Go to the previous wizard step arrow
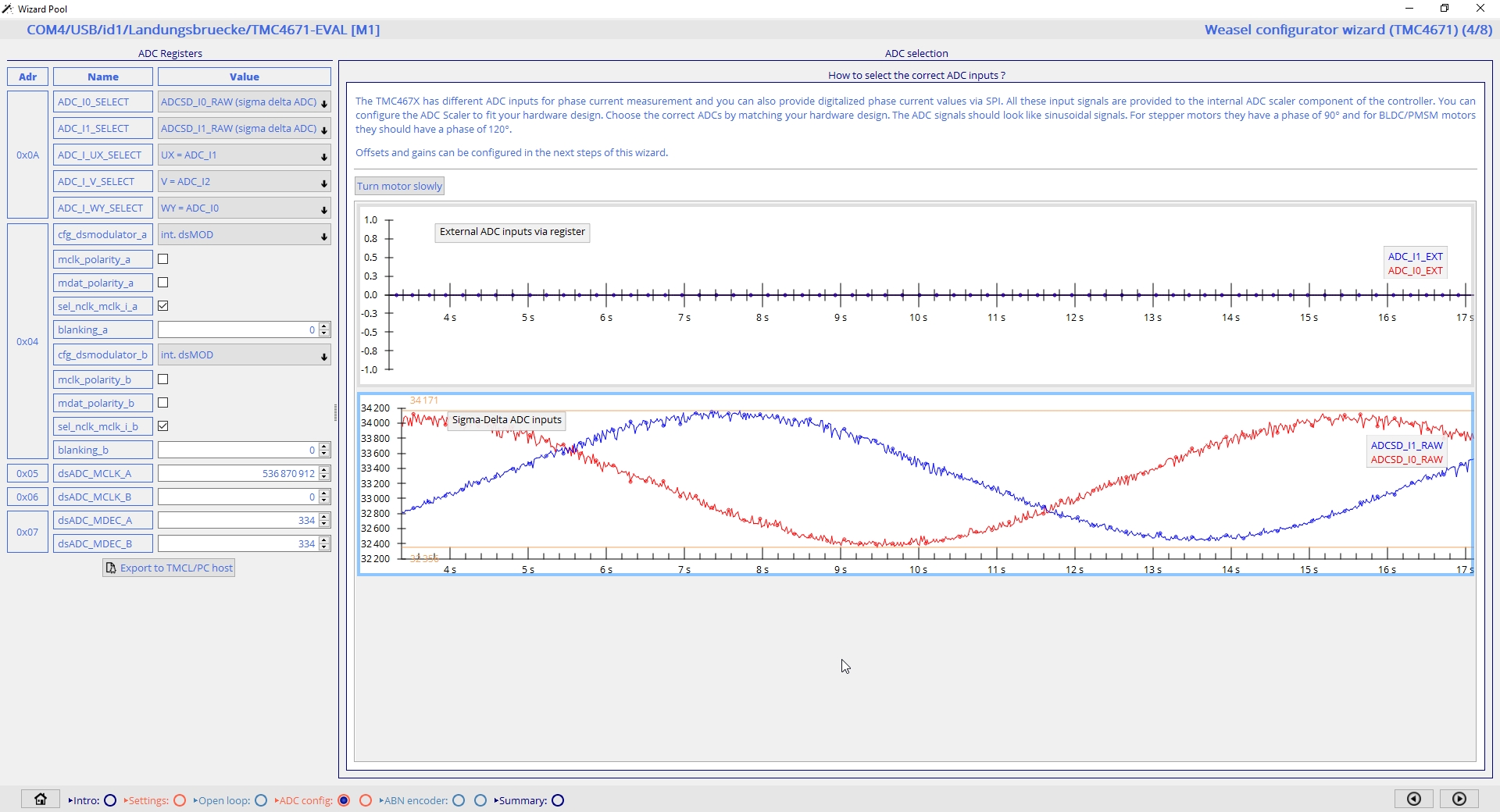Image resolution: width=1500 pixels, height=812 pixels. click(1413, 799)
